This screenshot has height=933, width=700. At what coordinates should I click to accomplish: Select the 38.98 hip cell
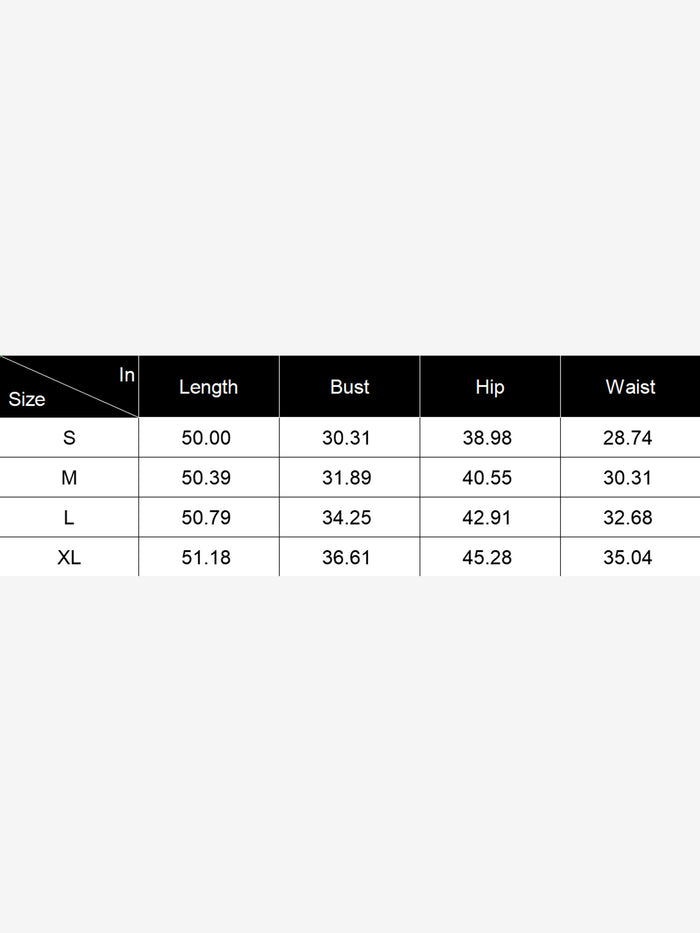[x=487, y=438]
